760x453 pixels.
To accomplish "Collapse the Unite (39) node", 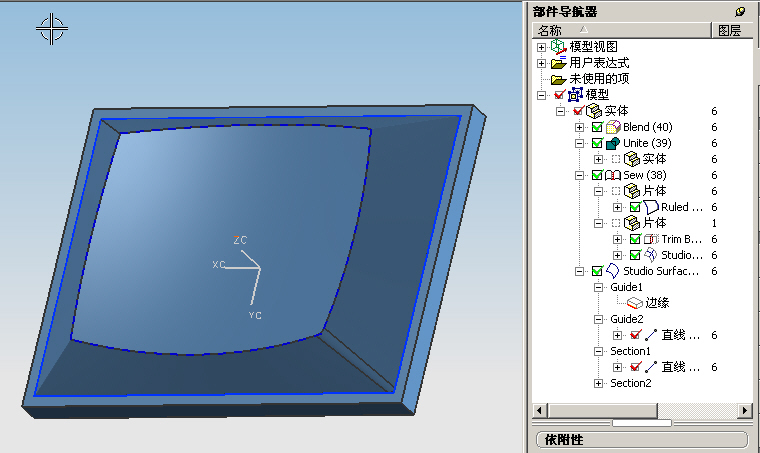I will point(579,143).
